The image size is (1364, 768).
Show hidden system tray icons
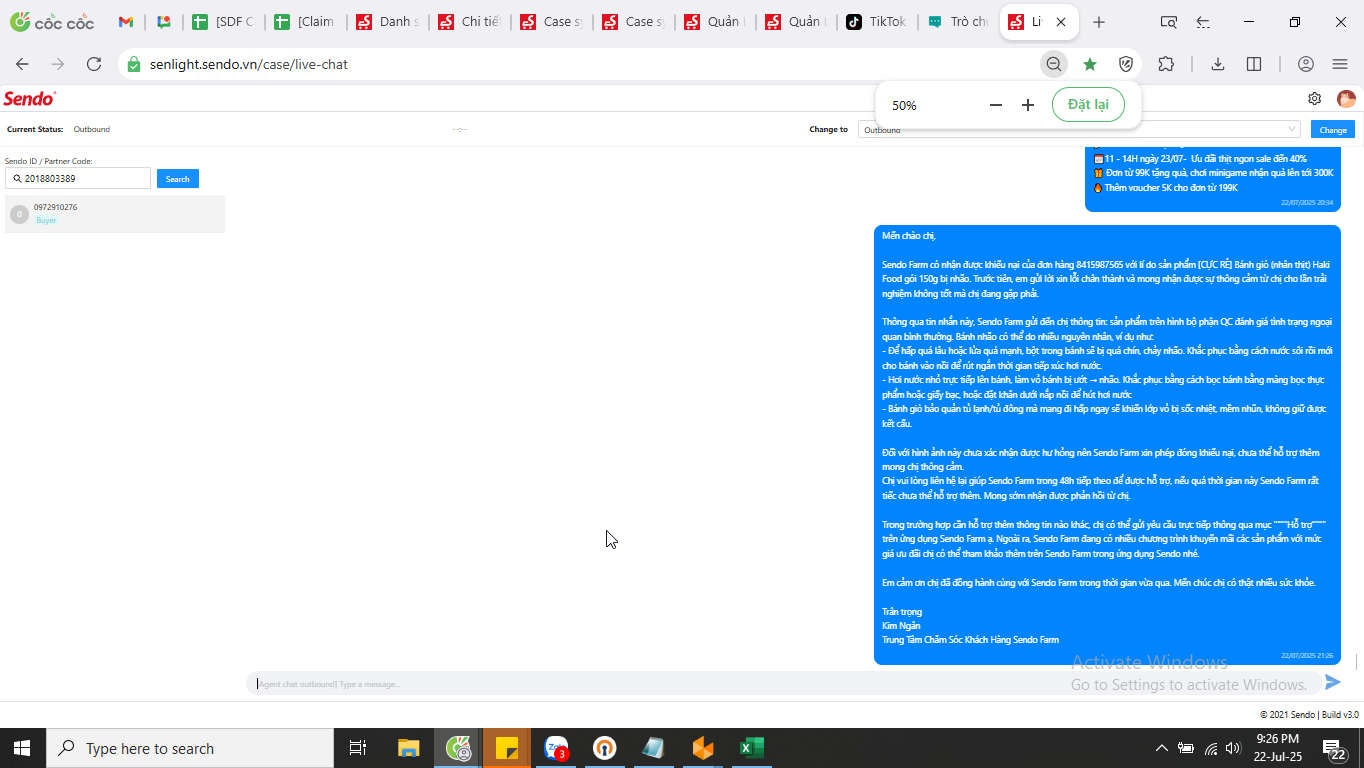(1161, 748)
